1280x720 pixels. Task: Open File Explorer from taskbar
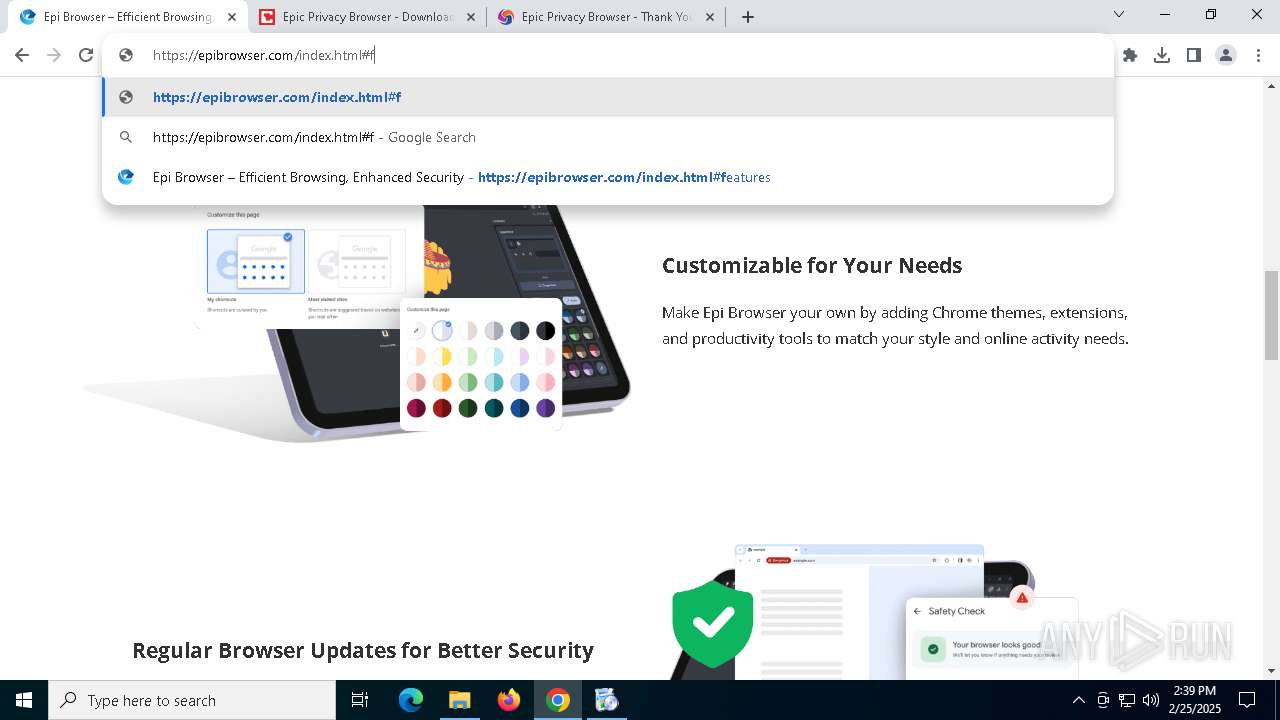coord(459,700)
